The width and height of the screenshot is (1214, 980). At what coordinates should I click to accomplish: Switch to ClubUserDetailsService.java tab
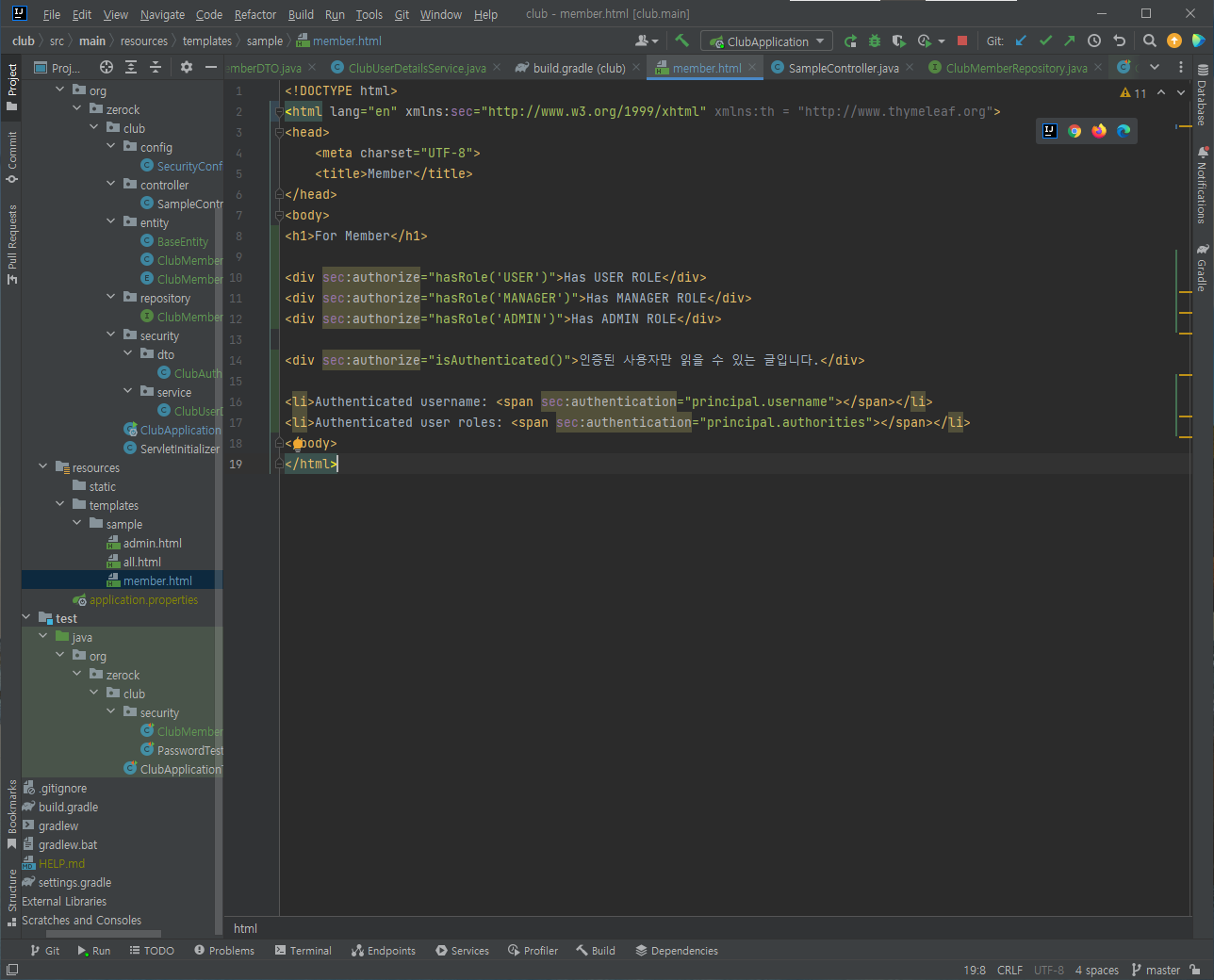tap(417, 68)
